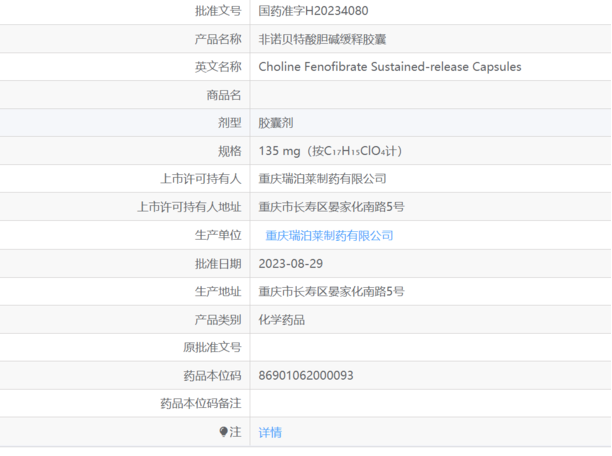Viewport: 612px width, 456px height.
Task: Click the 英文名称 row label
Action: tap(217, 67)
